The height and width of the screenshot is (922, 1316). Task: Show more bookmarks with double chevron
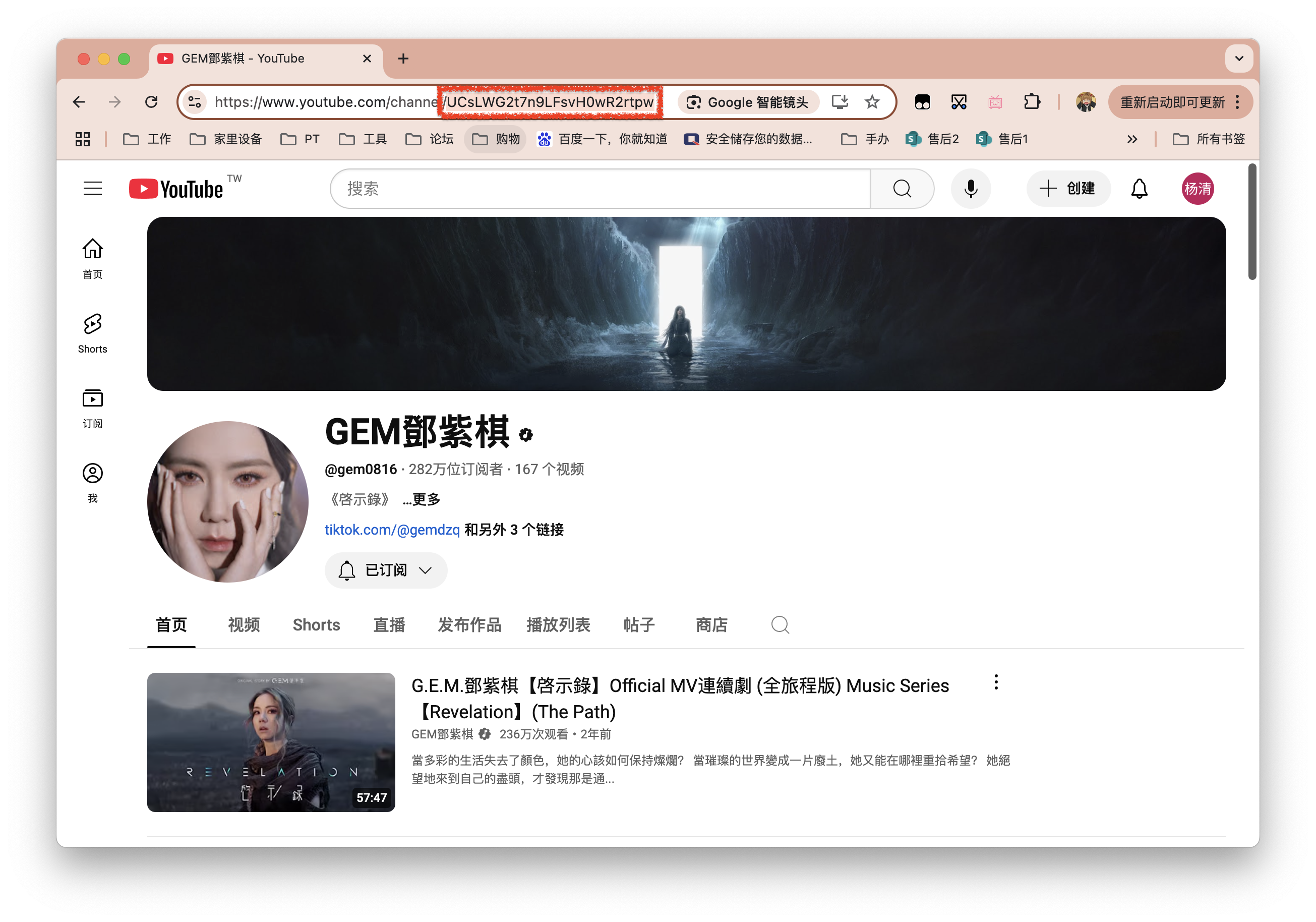[x=1132, y=139]
